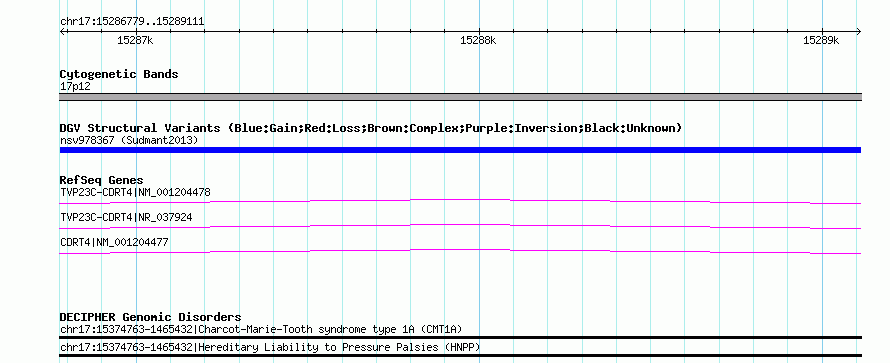Click the black bar under the CMT1A label
Image resolution: width=890 pixels, height=363 pixels.
460,337
